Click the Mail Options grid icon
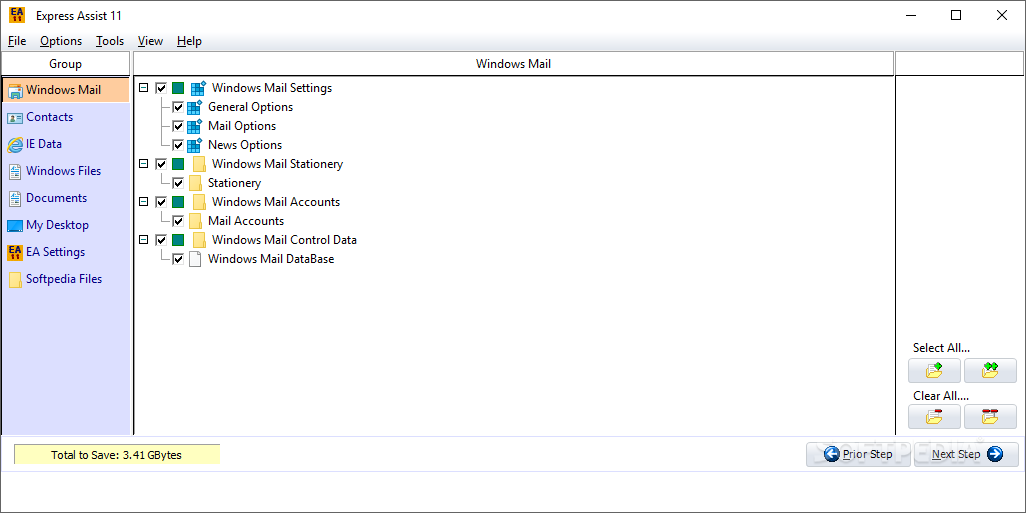This screenshot has height=513, width=1026. click(x=194, y=126)
